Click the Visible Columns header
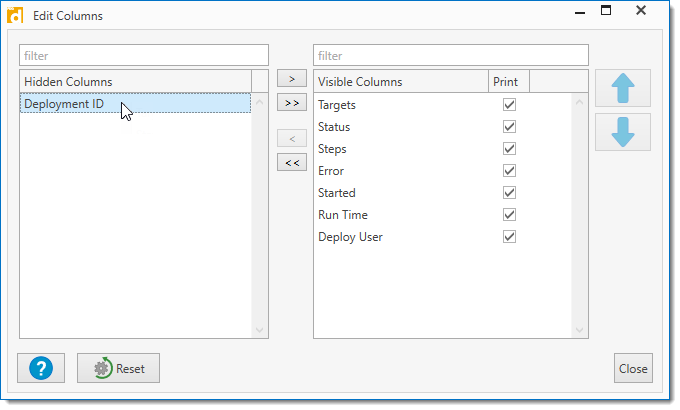This screenshot has width=680, height=410. tap(401, 81)
